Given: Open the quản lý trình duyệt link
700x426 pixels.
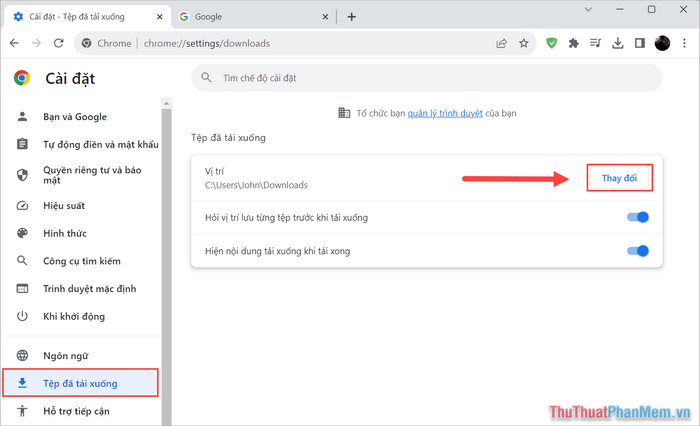Looking at the screenshot, I should (x=445, y=113).
